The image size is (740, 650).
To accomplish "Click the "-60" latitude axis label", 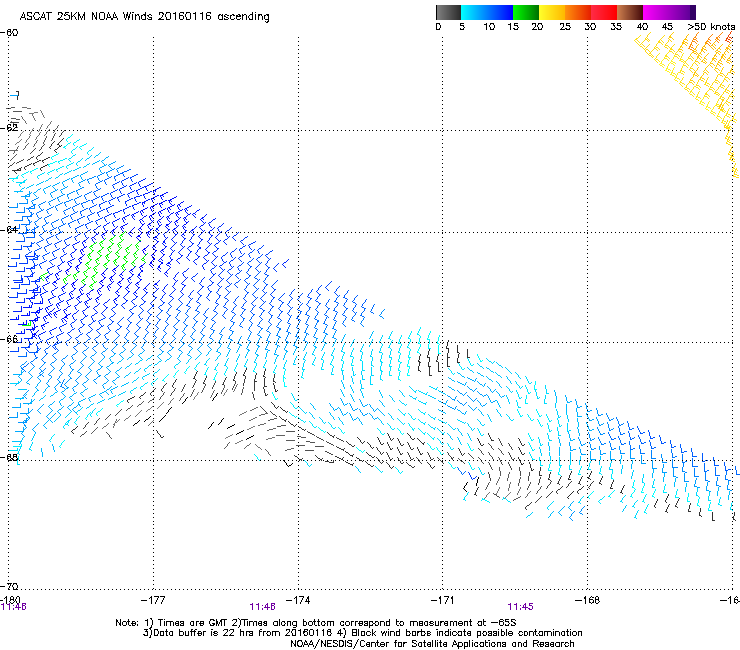I will point(9,33).
